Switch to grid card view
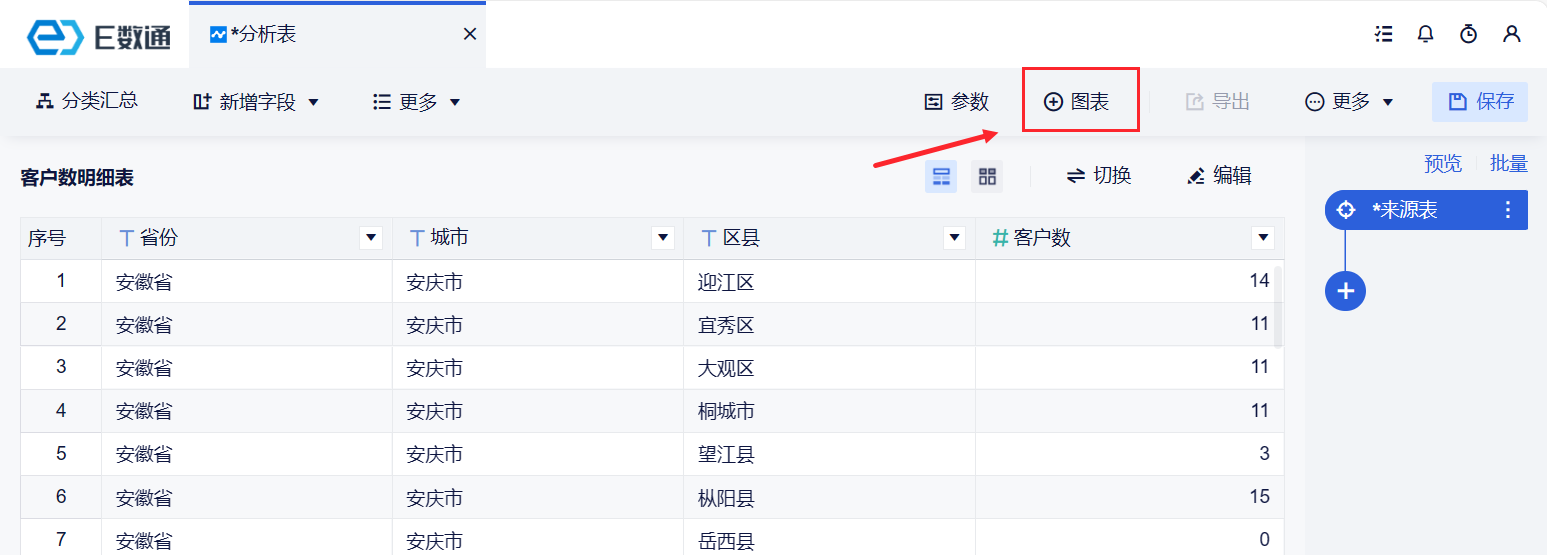Image resolution: width=1547 pixels, height=555 pixels. pos(987,177)
